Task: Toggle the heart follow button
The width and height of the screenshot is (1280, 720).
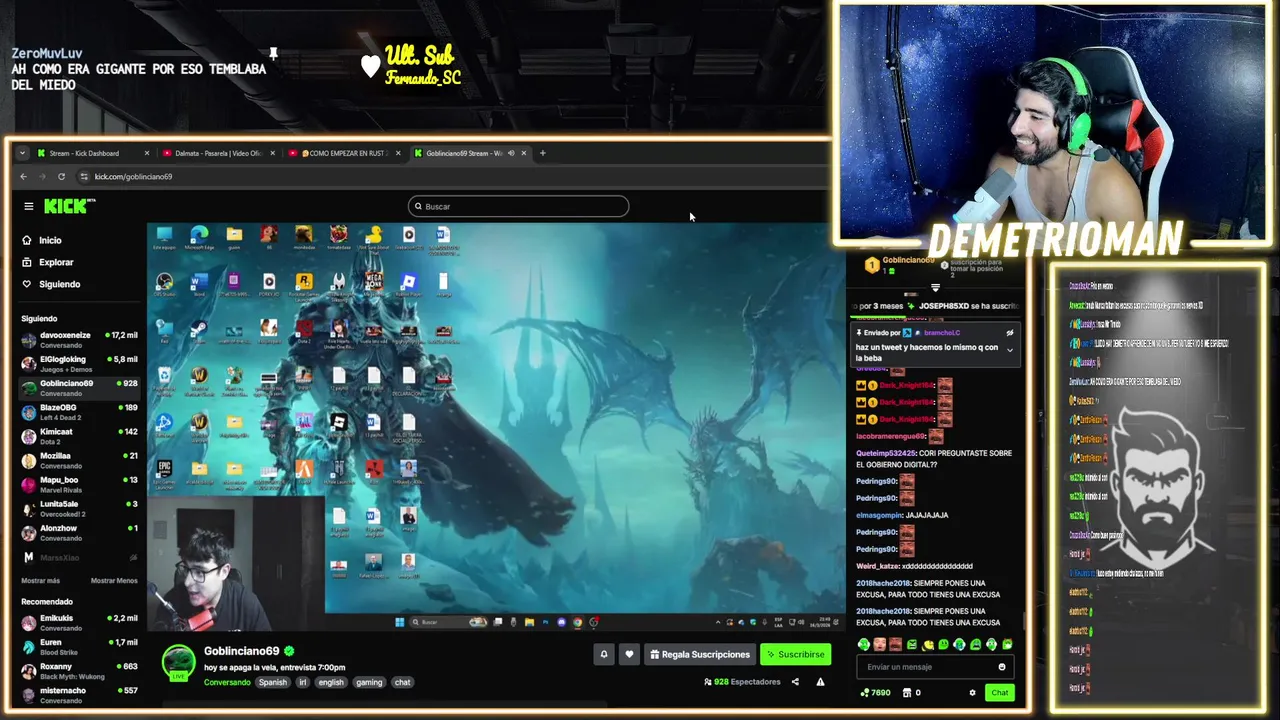Action: pos(629,654)
